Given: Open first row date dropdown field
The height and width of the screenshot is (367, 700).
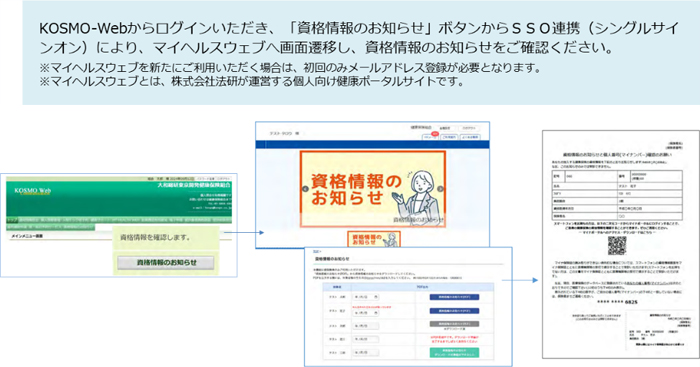Looking at the screenshot, I should click(366, 297).
